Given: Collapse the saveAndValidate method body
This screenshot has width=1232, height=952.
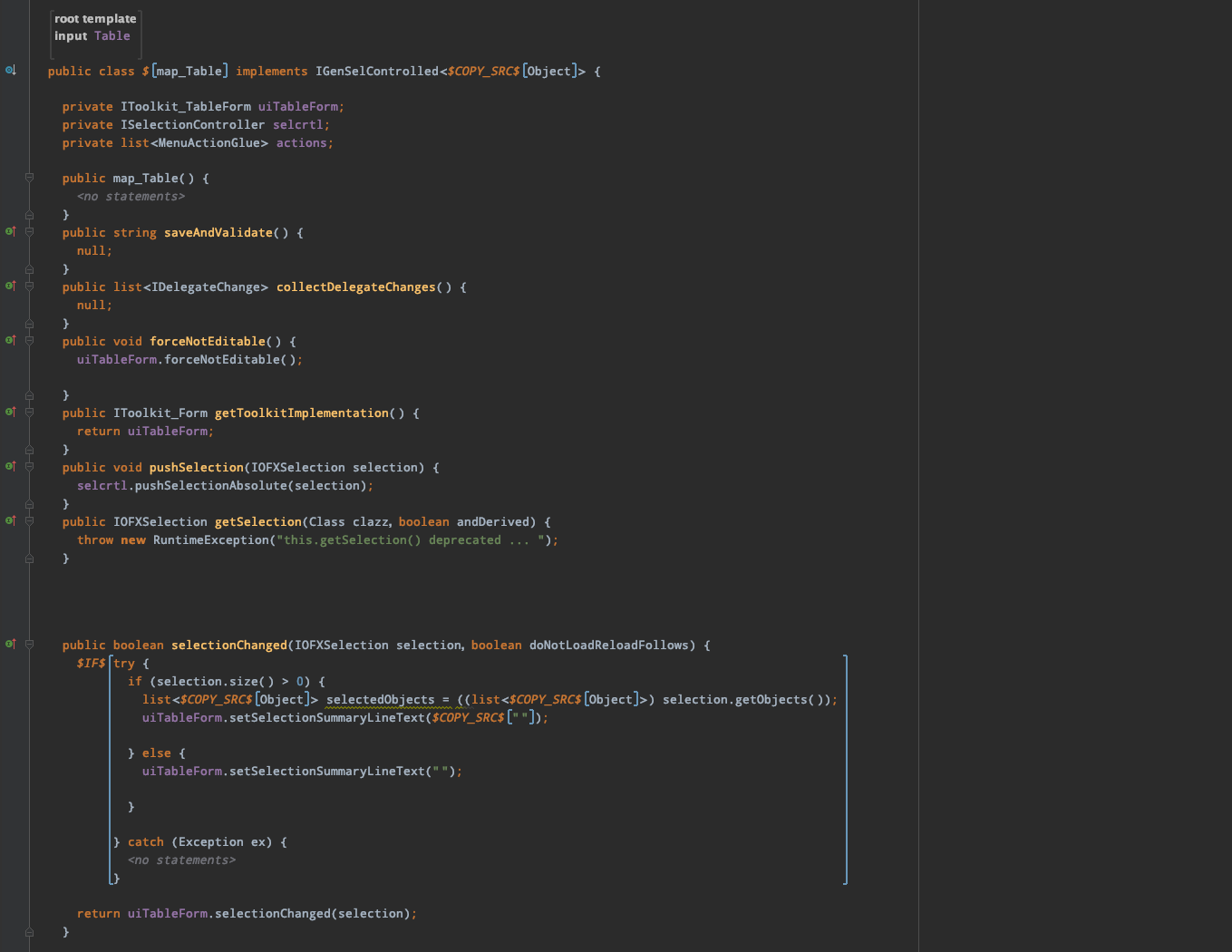Looking at the screenshot, I should [29, 232].
